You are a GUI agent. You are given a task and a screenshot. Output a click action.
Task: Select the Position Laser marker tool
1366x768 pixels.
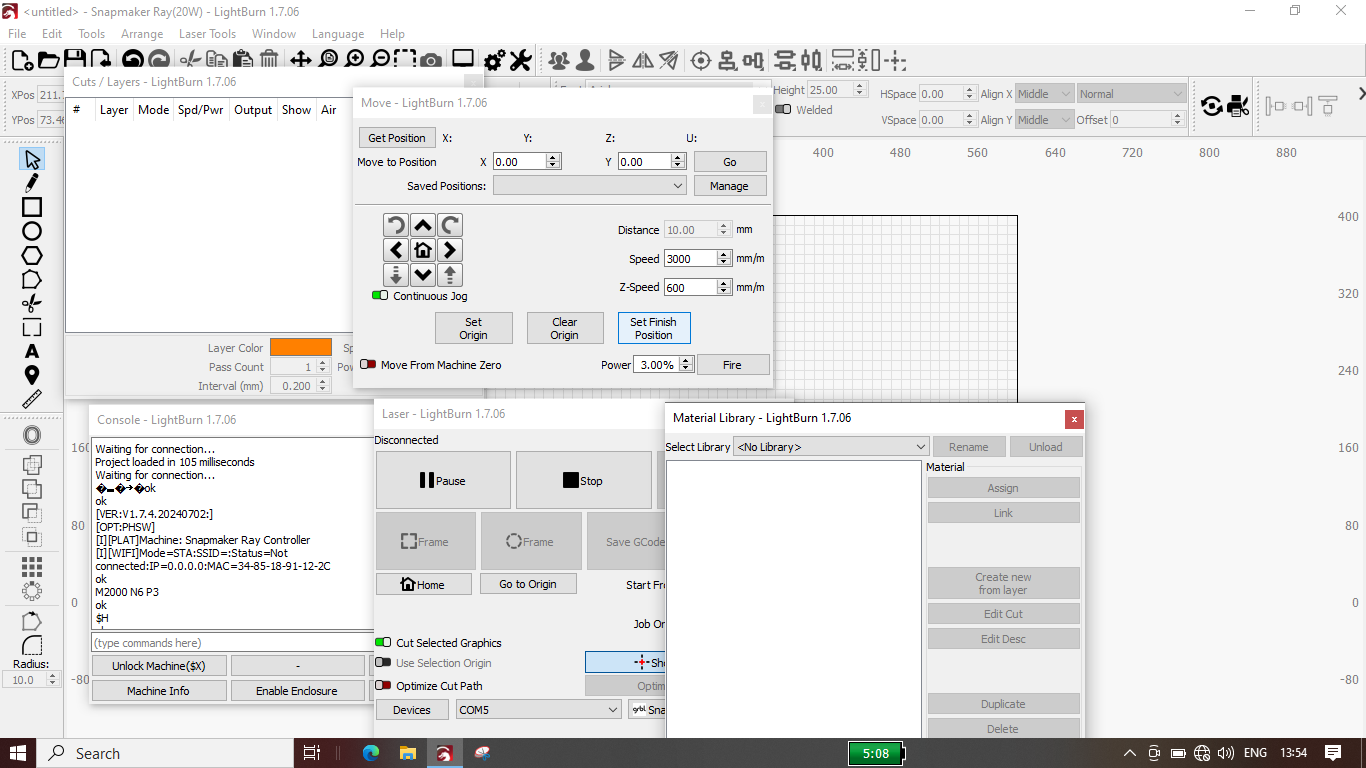[x=32, y=376]
